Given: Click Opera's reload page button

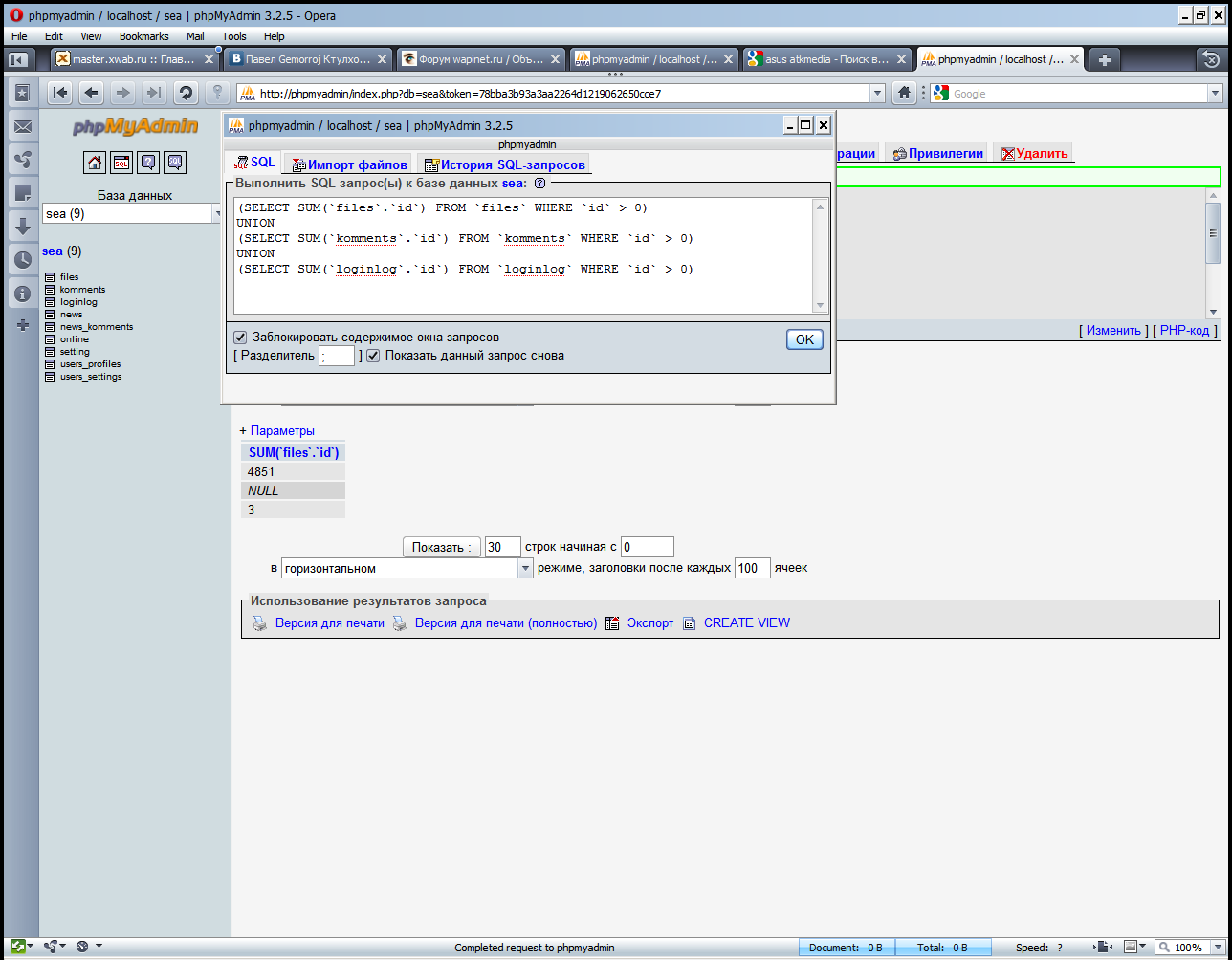Looking at the screenshot, I should click(x=186, y=93).
